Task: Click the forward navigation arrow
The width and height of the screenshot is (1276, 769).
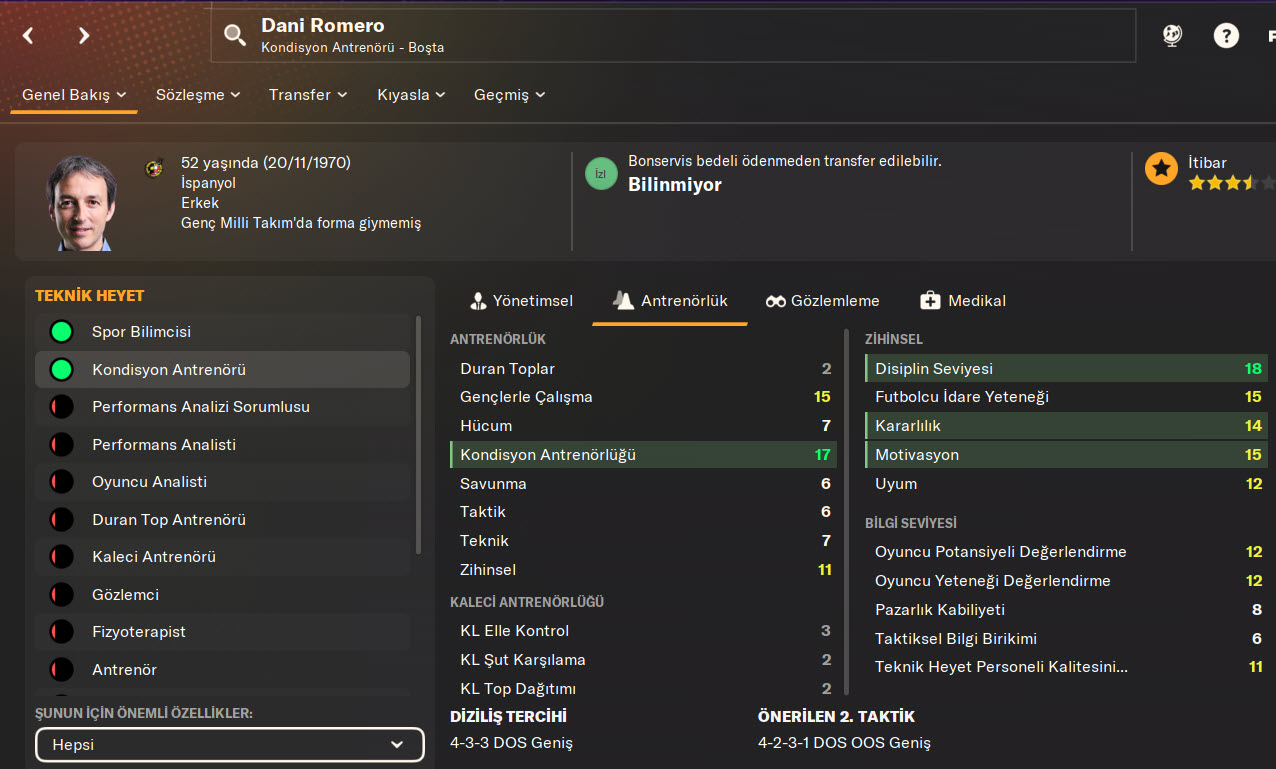Action: coord(84,36)
